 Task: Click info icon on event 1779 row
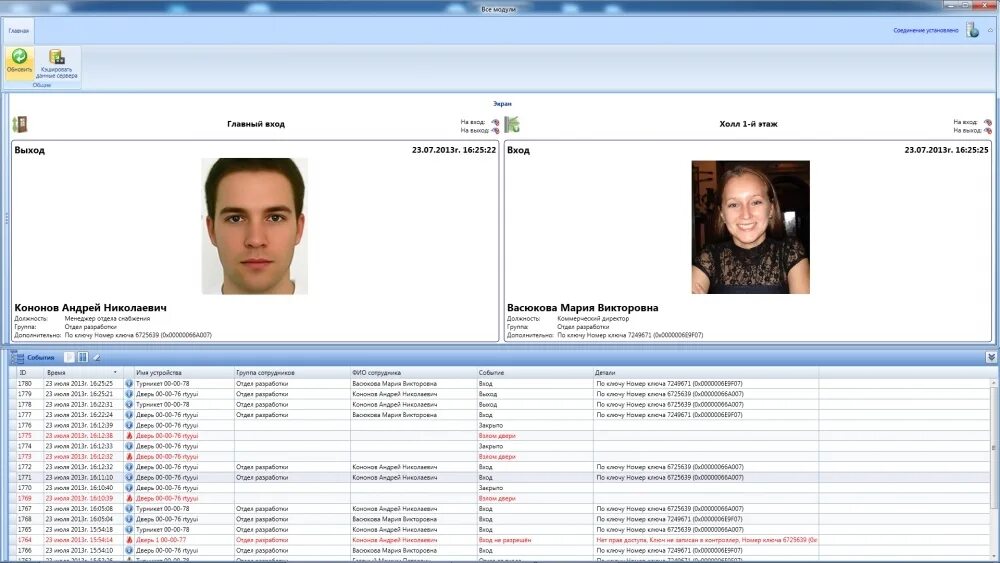click(129, 394)
